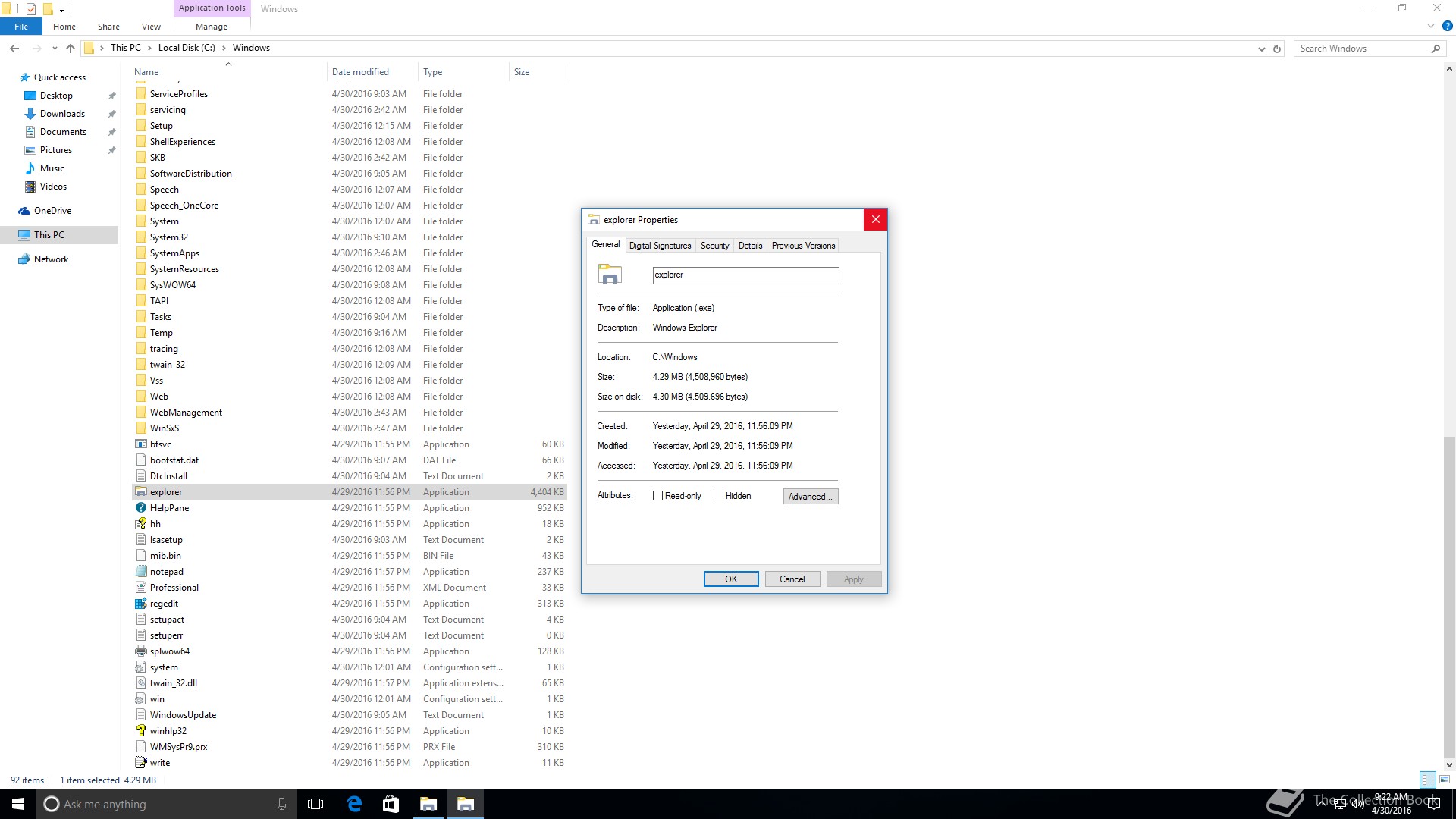The height and width of the screenshot is (819, 1456).
Task: Sort by Size column header
Action: point(539,72)
